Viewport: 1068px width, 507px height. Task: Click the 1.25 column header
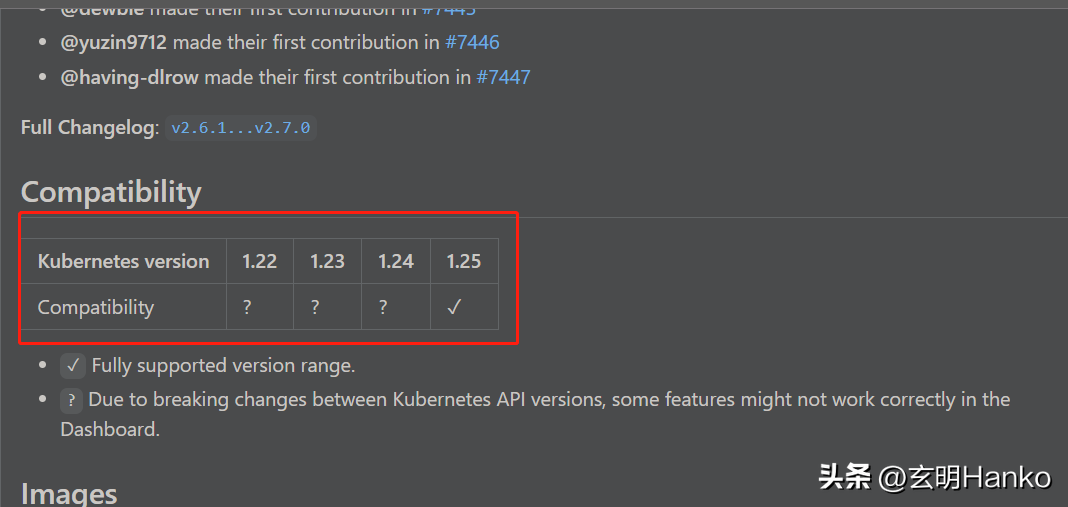click(x=464, y=261)
